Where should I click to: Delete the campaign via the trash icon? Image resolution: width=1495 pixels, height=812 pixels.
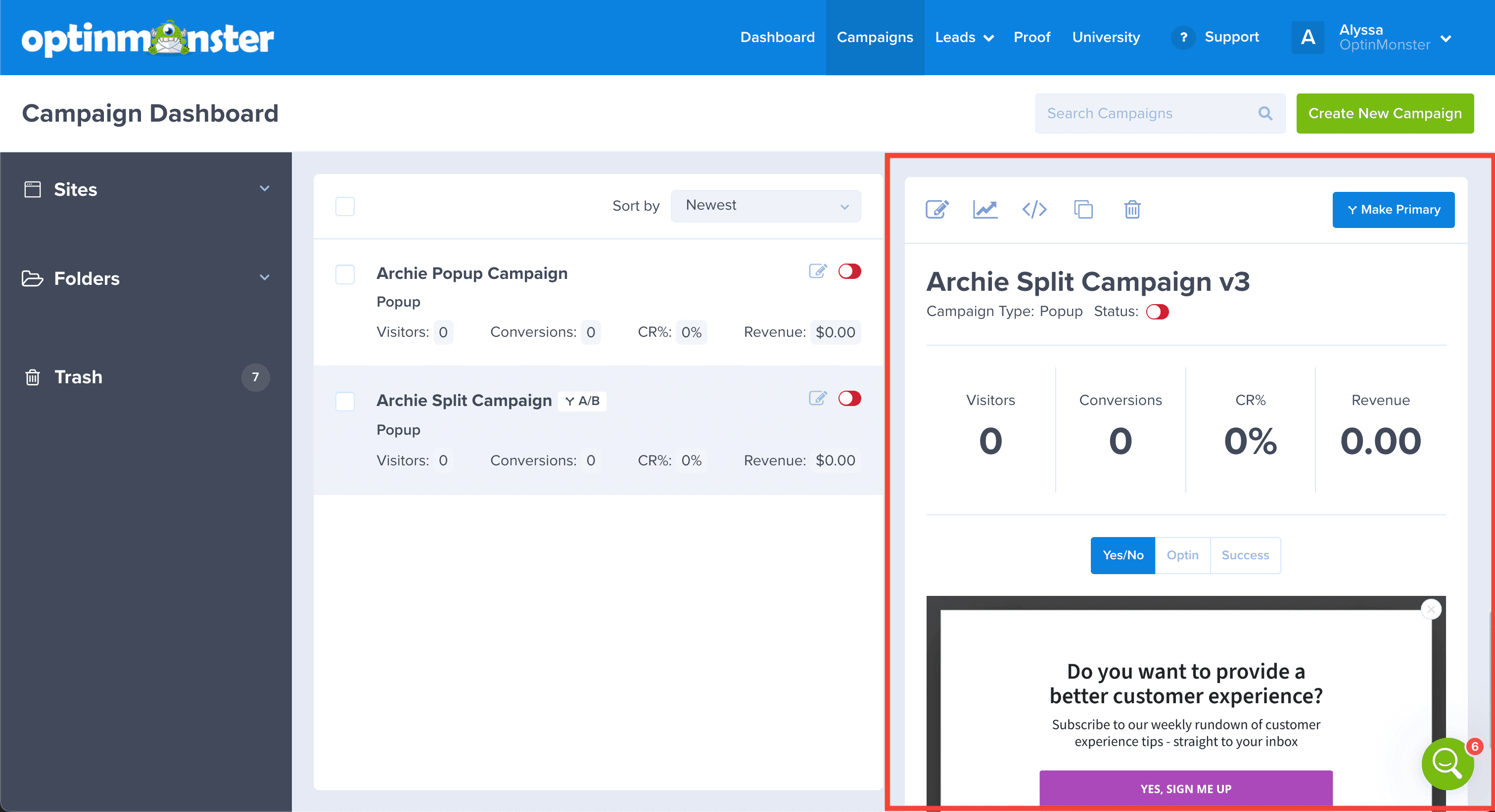point(1132,209)
